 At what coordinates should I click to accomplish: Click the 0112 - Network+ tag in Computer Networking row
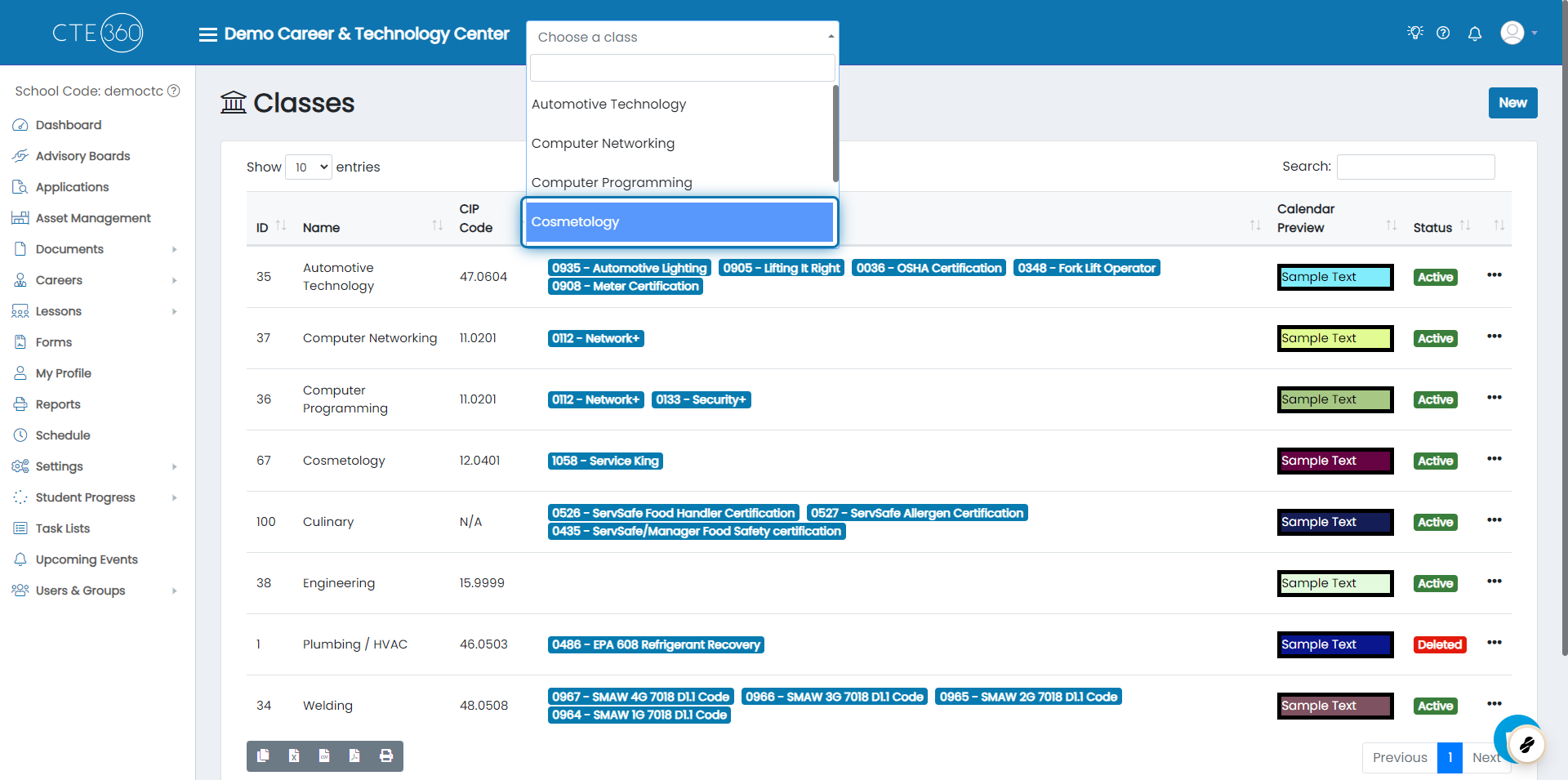pos(595,338)
